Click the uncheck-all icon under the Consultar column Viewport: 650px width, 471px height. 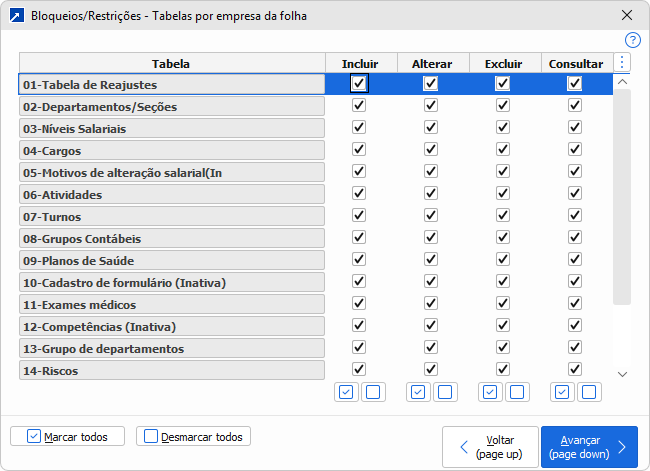tap(588, 392)
